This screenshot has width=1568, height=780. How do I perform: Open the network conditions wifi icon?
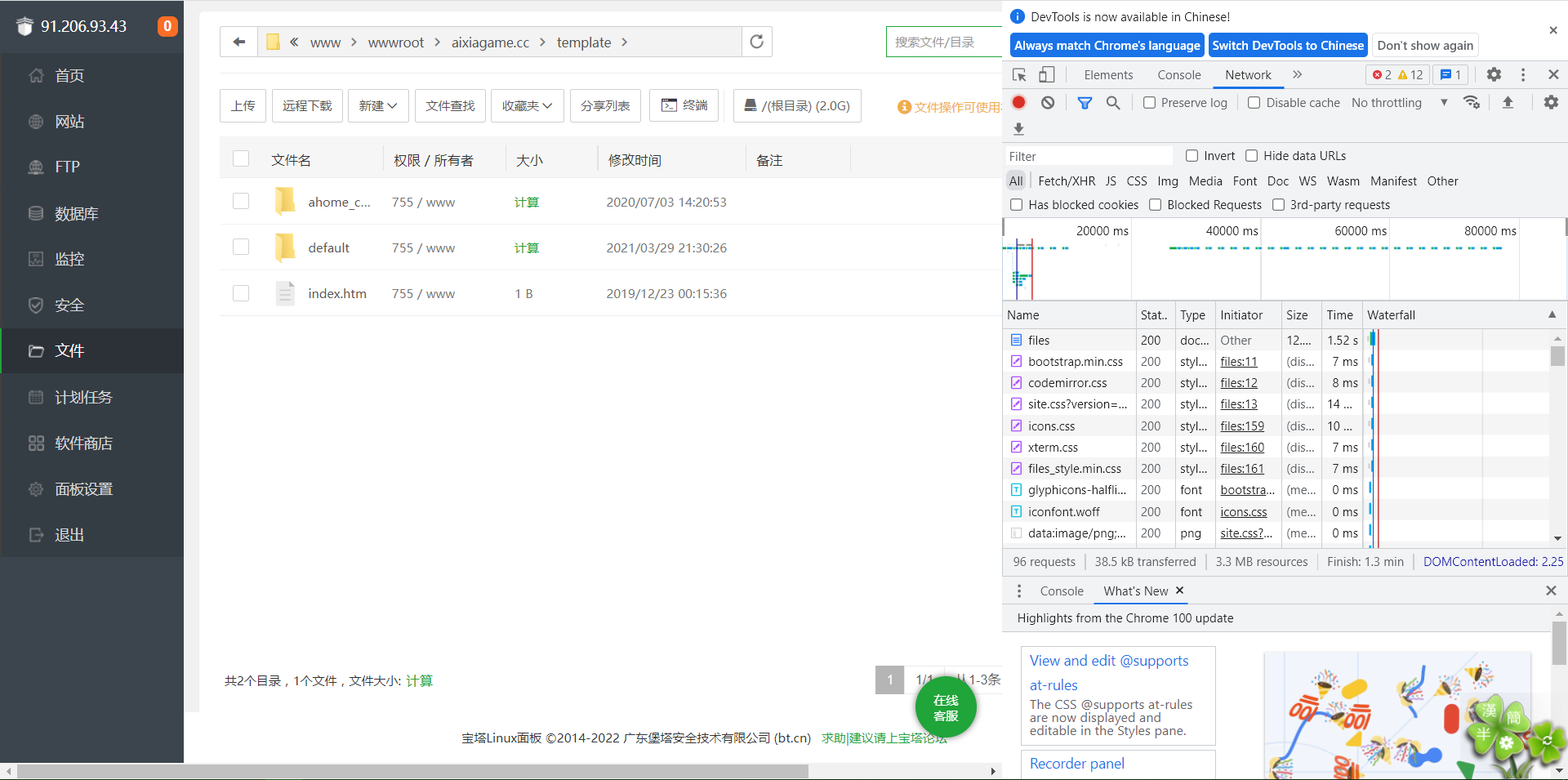[x=1472, y=102]
